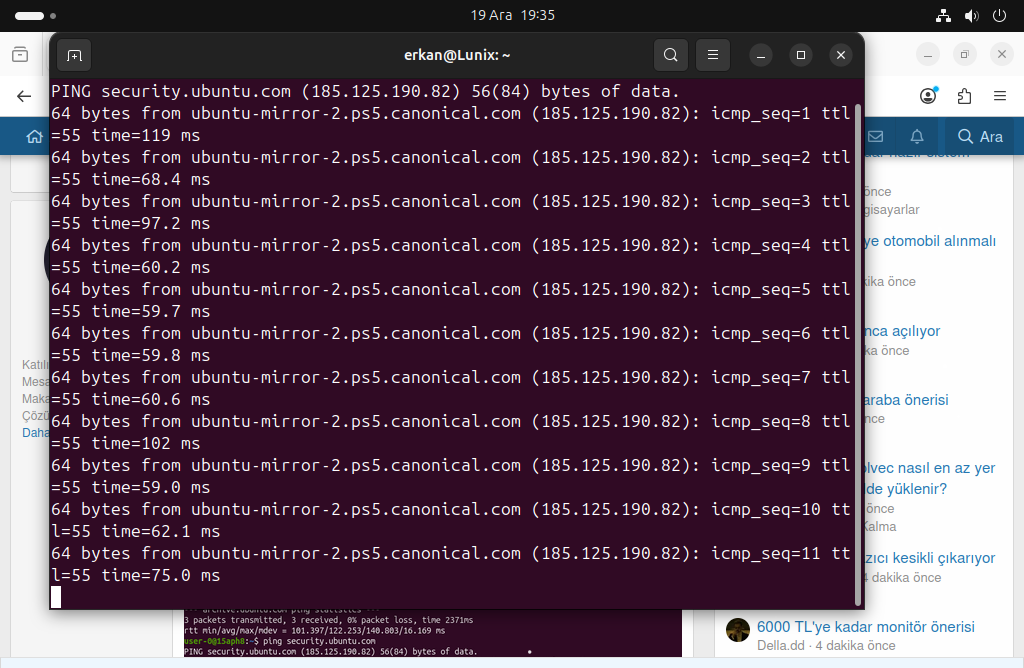The width and height of the screenshot is (1024, 668).
Task: Open the thread about otomobil alınmalı
Action: click(930, 241)
